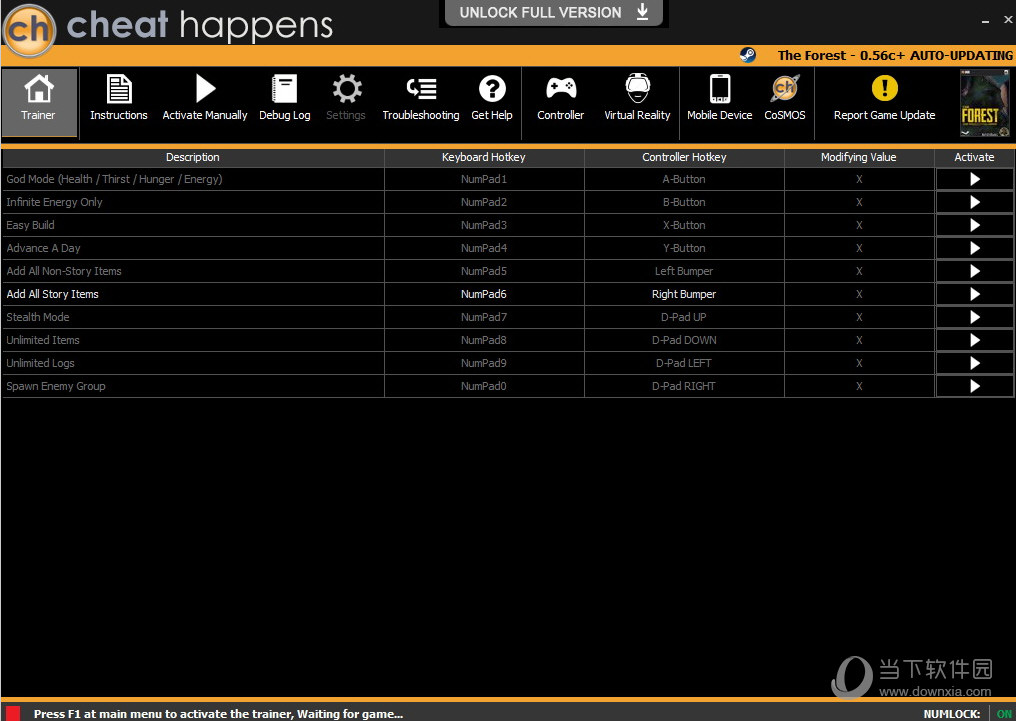This screenshot has width=1016, height=721.
Task: Activate Stealth Mode cheat
Action: (975, 317)
